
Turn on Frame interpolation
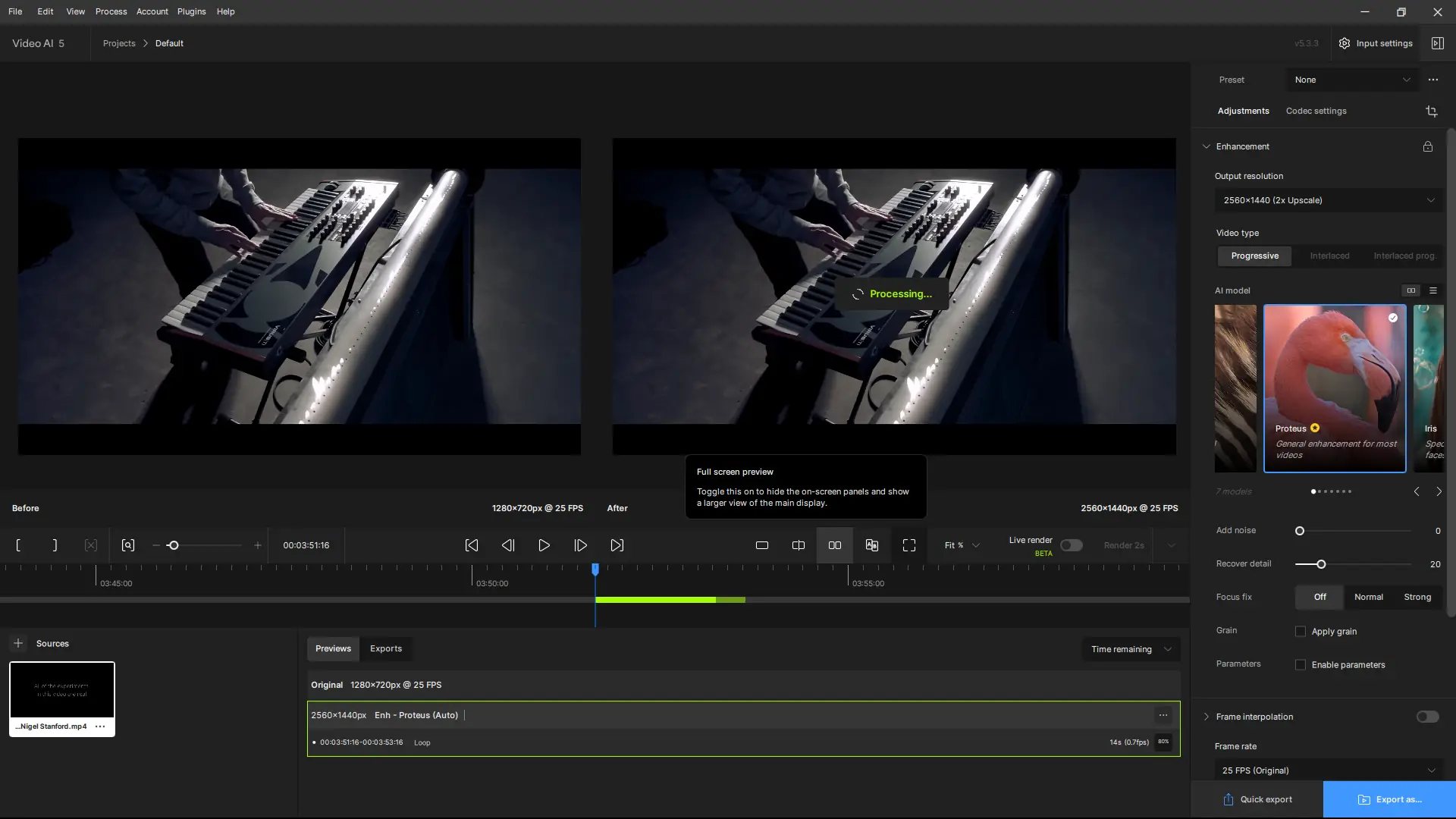(x=1427, y=717)
